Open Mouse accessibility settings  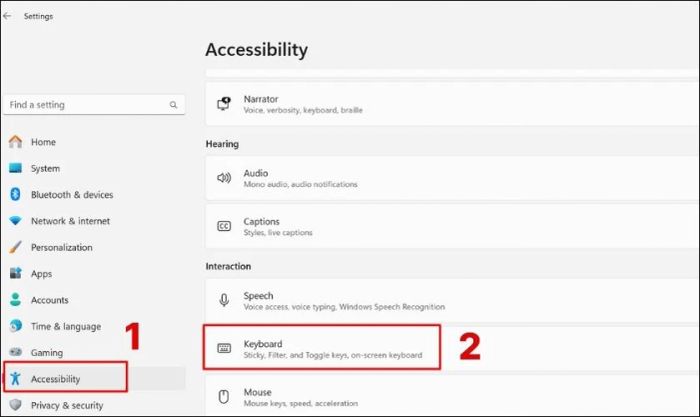[452, 396]
